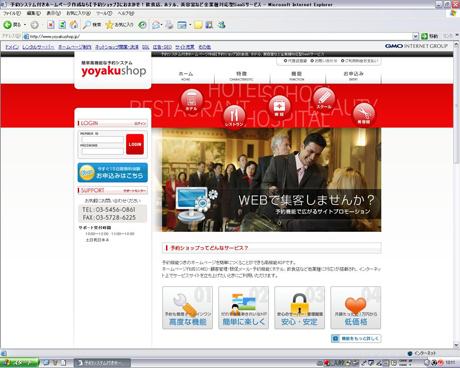
Task: Open the ファイル menu in menu bar
Action: coord(12,13)
